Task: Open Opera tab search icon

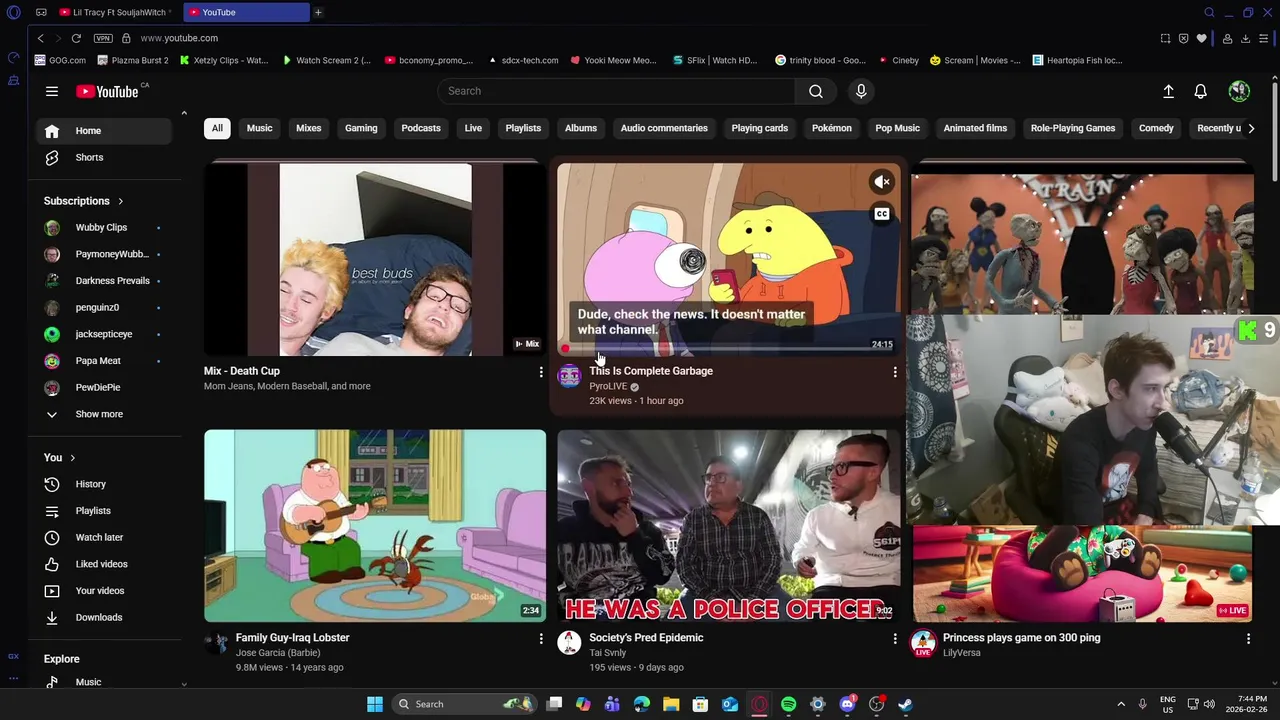Action: click(1209, 12)
